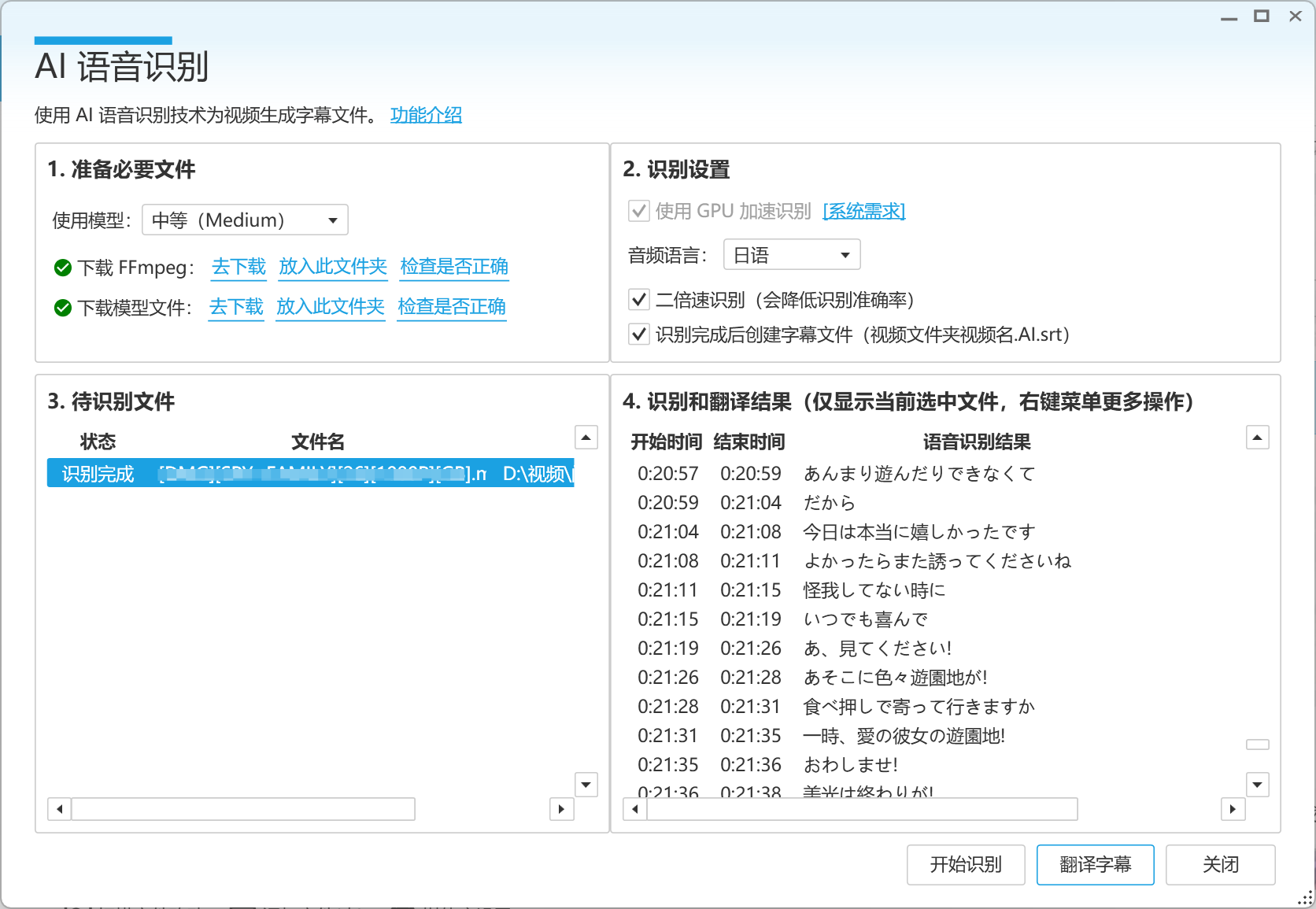1316x909 pixels.
Task: Click the down arrow of the results scrollbar
Action: click(x=1258, y=785)
